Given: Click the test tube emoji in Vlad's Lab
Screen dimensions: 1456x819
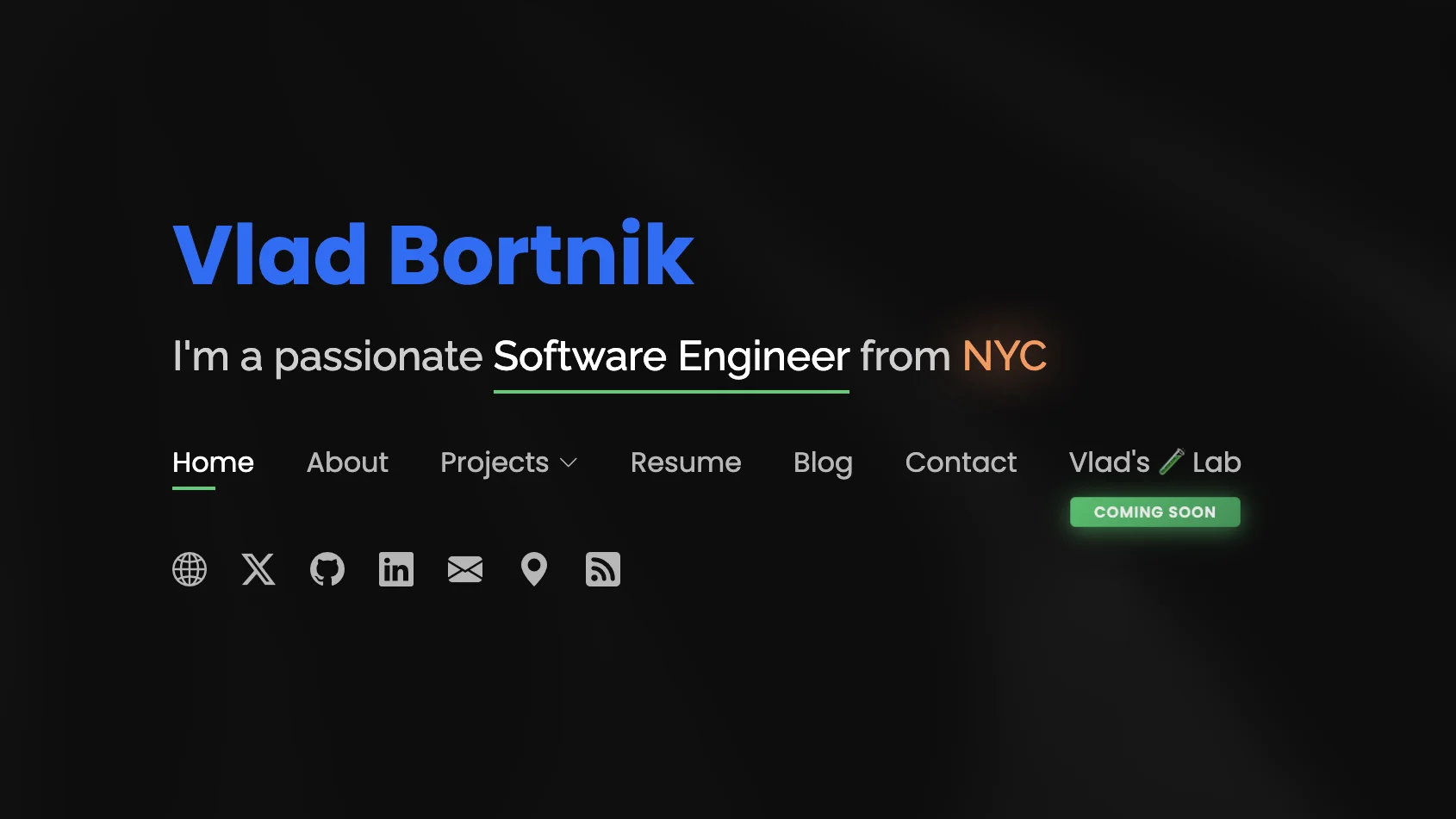Looking at the screenshot, I should pyautogui.click(x=1173, y=462).
